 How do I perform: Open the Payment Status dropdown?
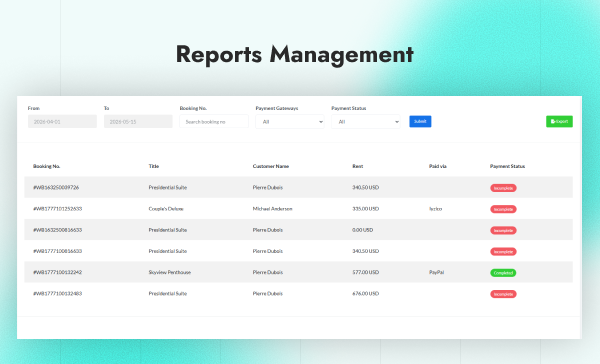(x=365, y=122)
